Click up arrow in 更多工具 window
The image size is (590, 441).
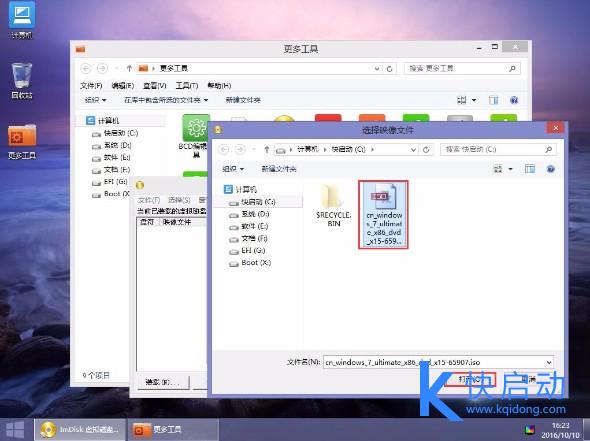point(129,68)
